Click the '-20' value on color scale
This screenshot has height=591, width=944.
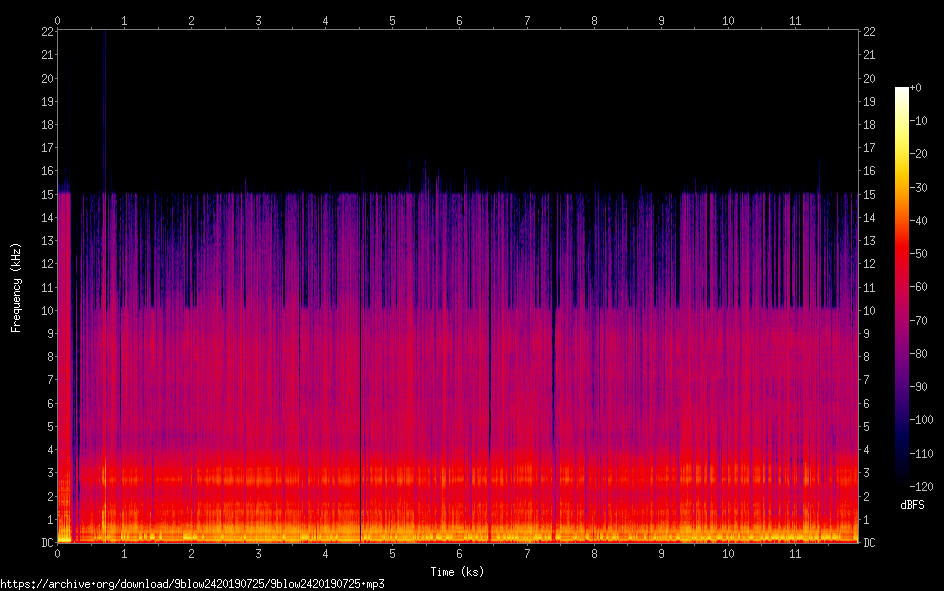918,154
